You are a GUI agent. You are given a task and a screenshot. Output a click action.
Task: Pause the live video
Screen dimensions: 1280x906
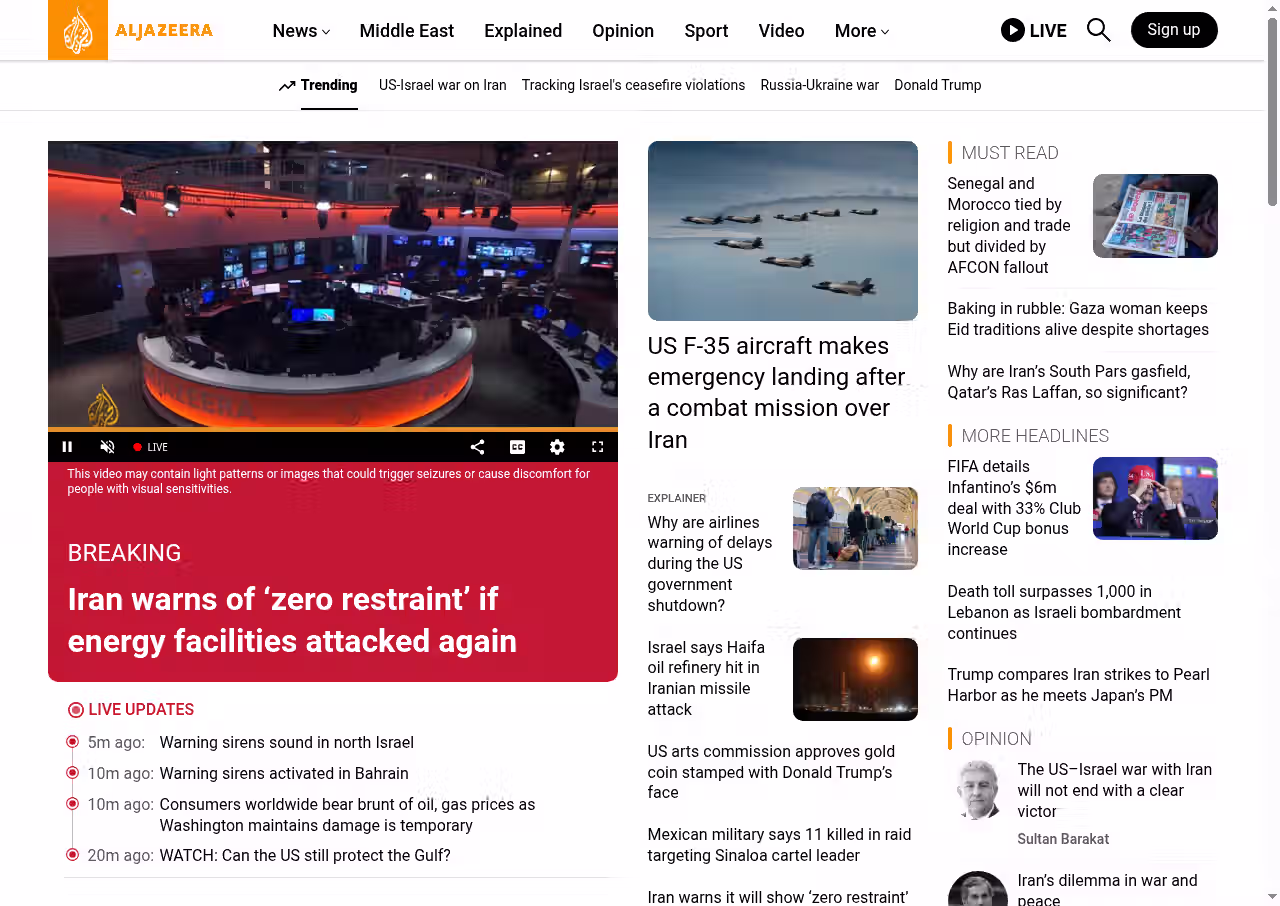click(67, 447)
